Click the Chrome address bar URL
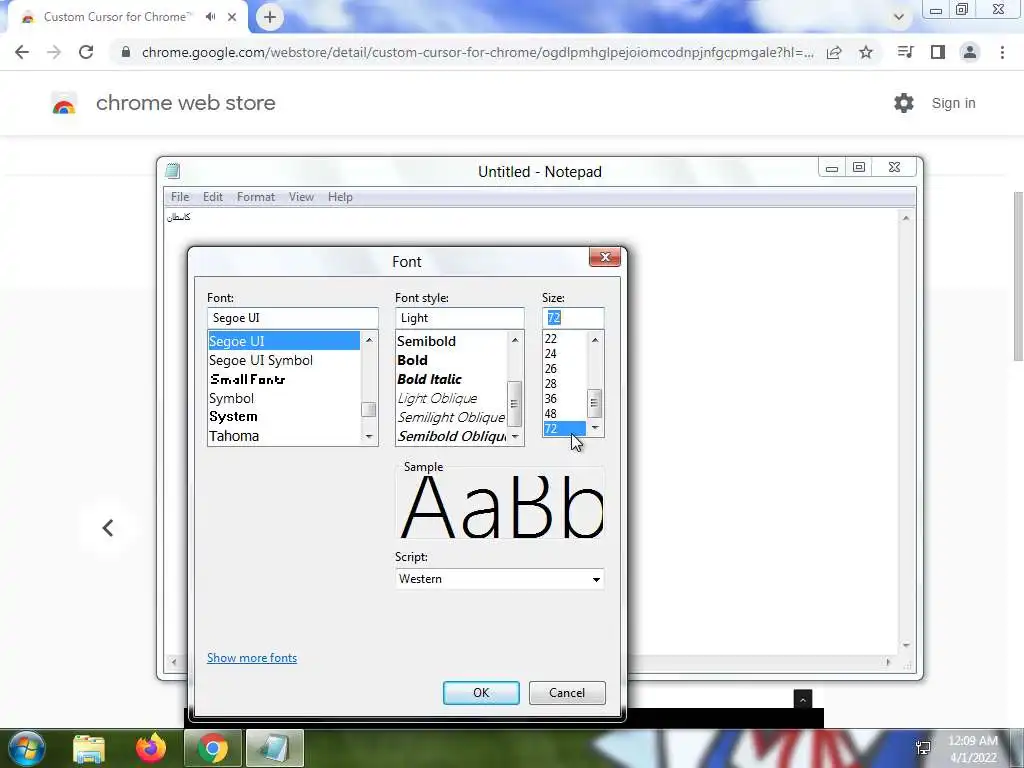This screenshot has height=768, width=1024. pos(477,52)
